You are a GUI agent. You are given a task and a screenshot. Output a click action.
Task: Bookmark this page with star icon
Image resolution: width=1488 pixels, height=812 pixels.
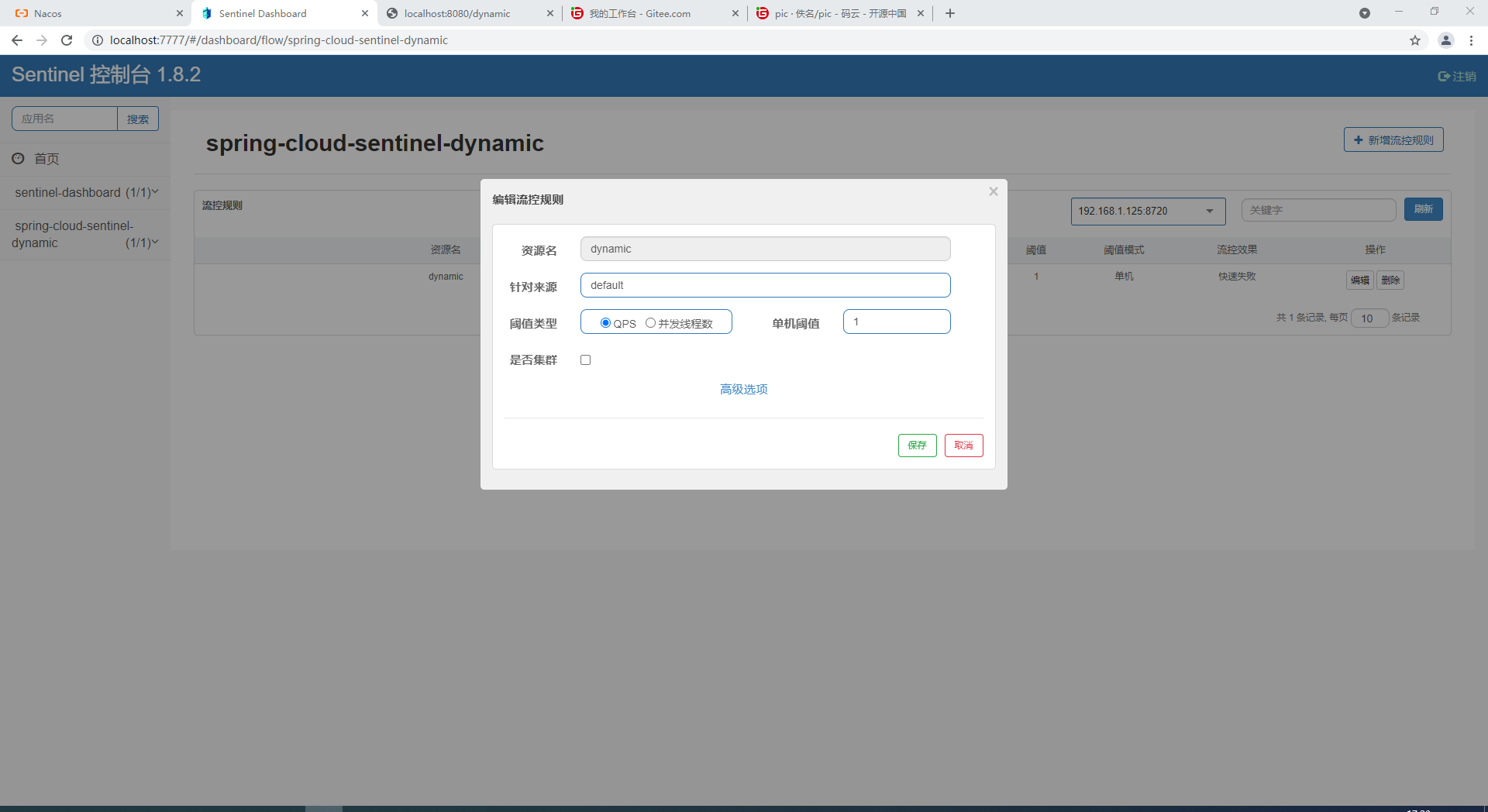click(1415, 40)
